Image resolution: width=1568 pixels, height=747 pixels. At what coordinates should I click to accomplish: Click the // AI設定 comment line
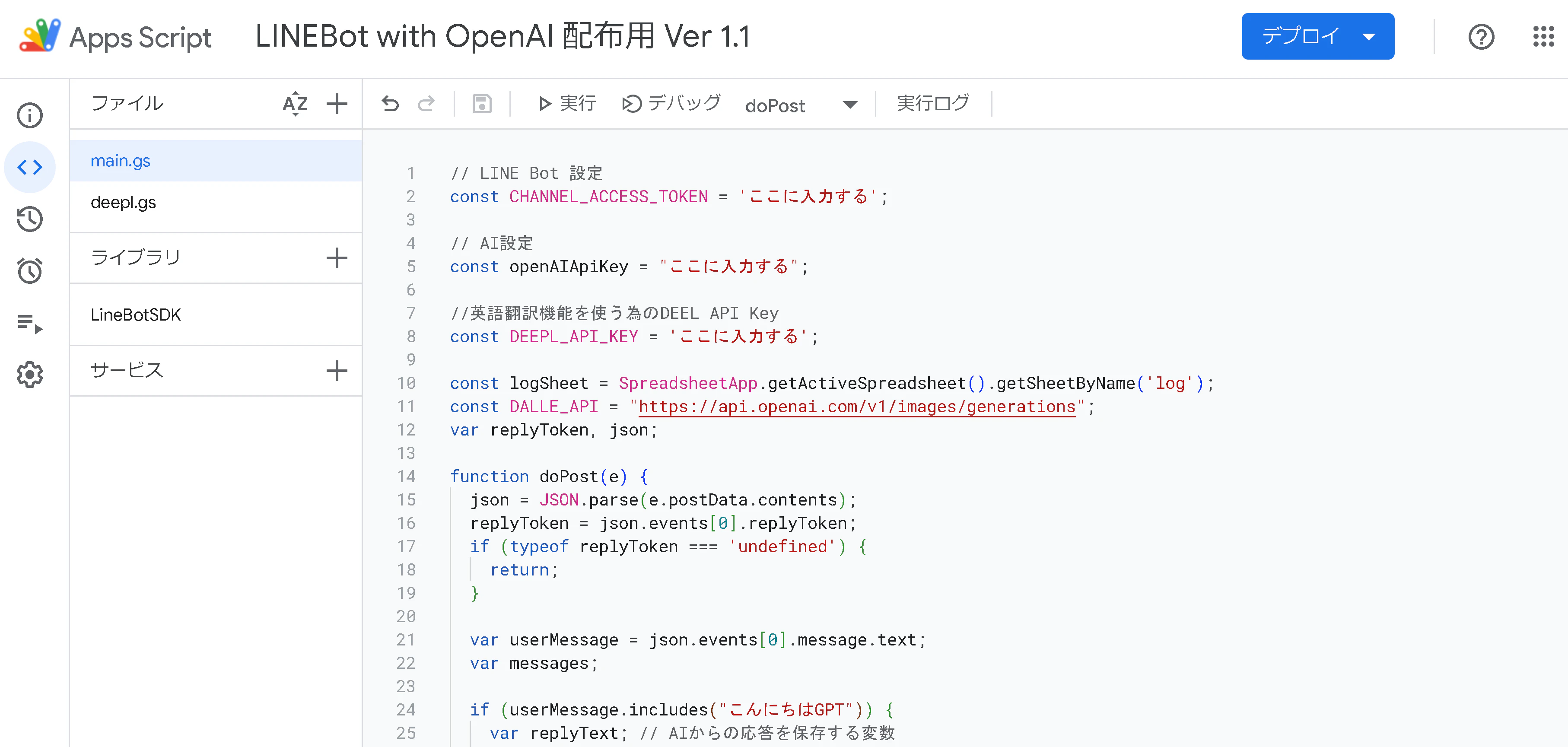(x=492, y=244)
